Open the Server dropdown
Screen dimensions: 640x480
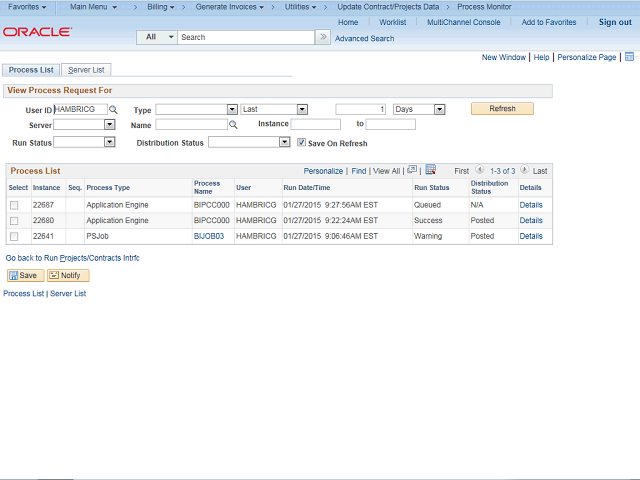click(x=109, y=124)
